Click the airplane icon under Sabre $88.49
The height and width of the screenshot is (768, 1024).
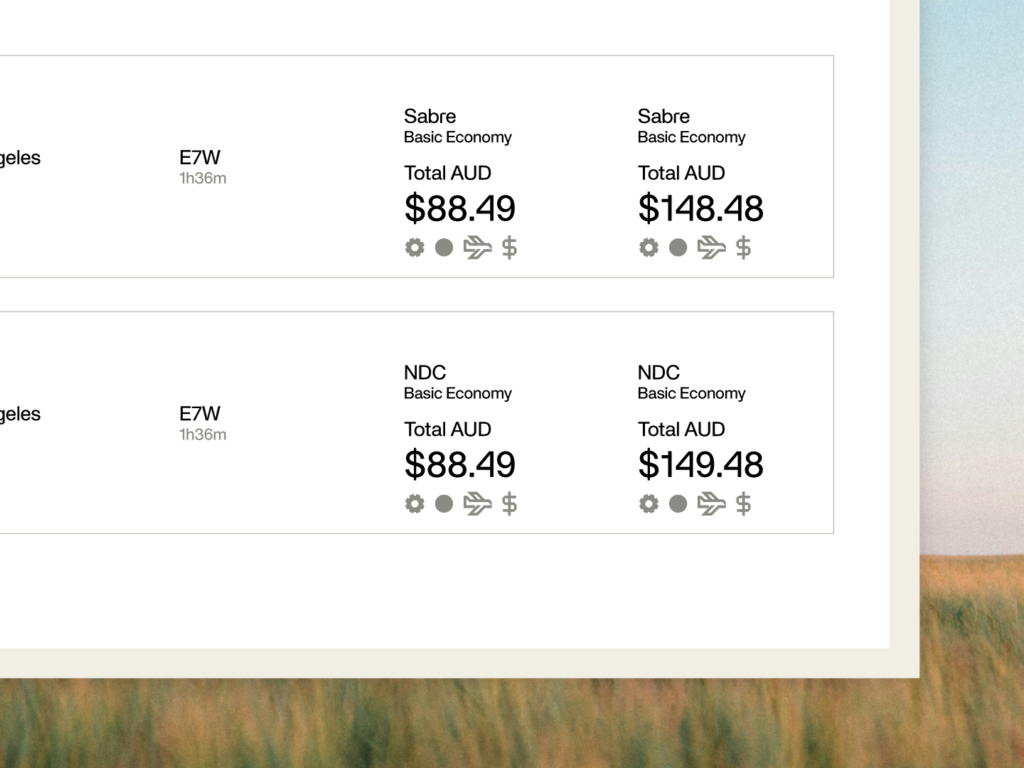point(477,248)
